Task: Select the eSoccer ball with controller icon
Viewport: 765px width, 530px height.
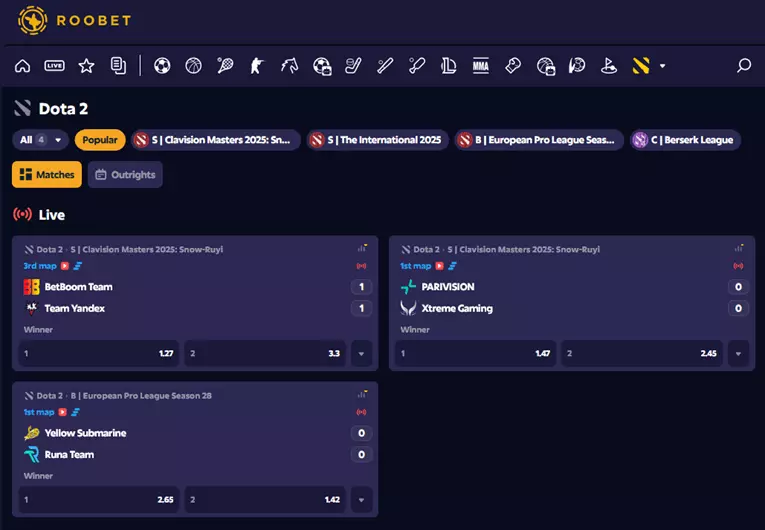Action: pyautogui.click(x=322, y=66)
